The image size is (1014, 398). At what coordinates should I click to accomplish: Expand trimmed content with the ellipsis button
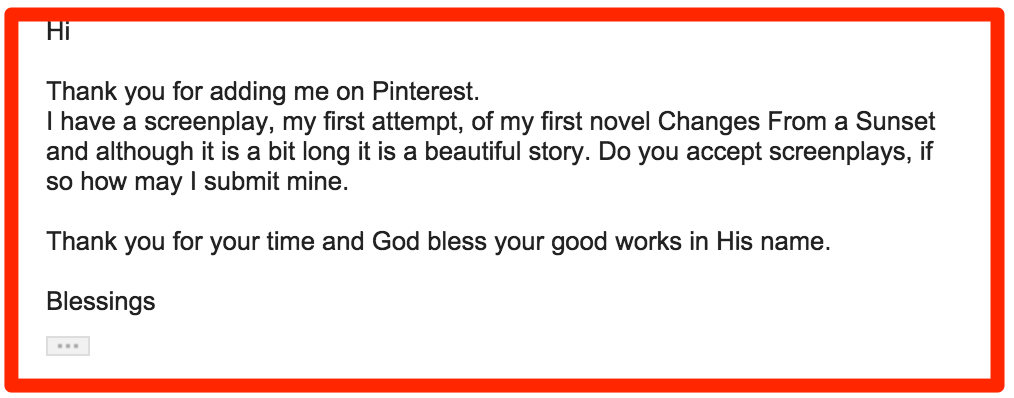(x=68, y=346)
